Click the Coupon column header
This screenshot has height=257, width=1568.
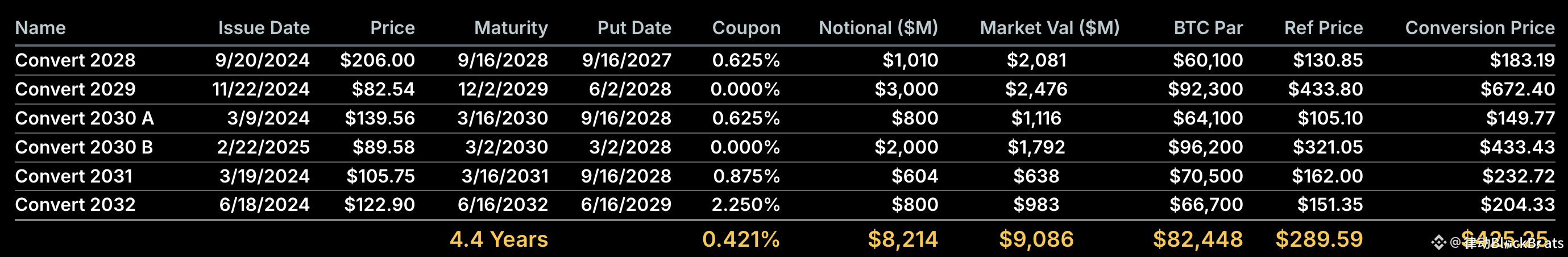pyautogui.click(x=746, y=28)
